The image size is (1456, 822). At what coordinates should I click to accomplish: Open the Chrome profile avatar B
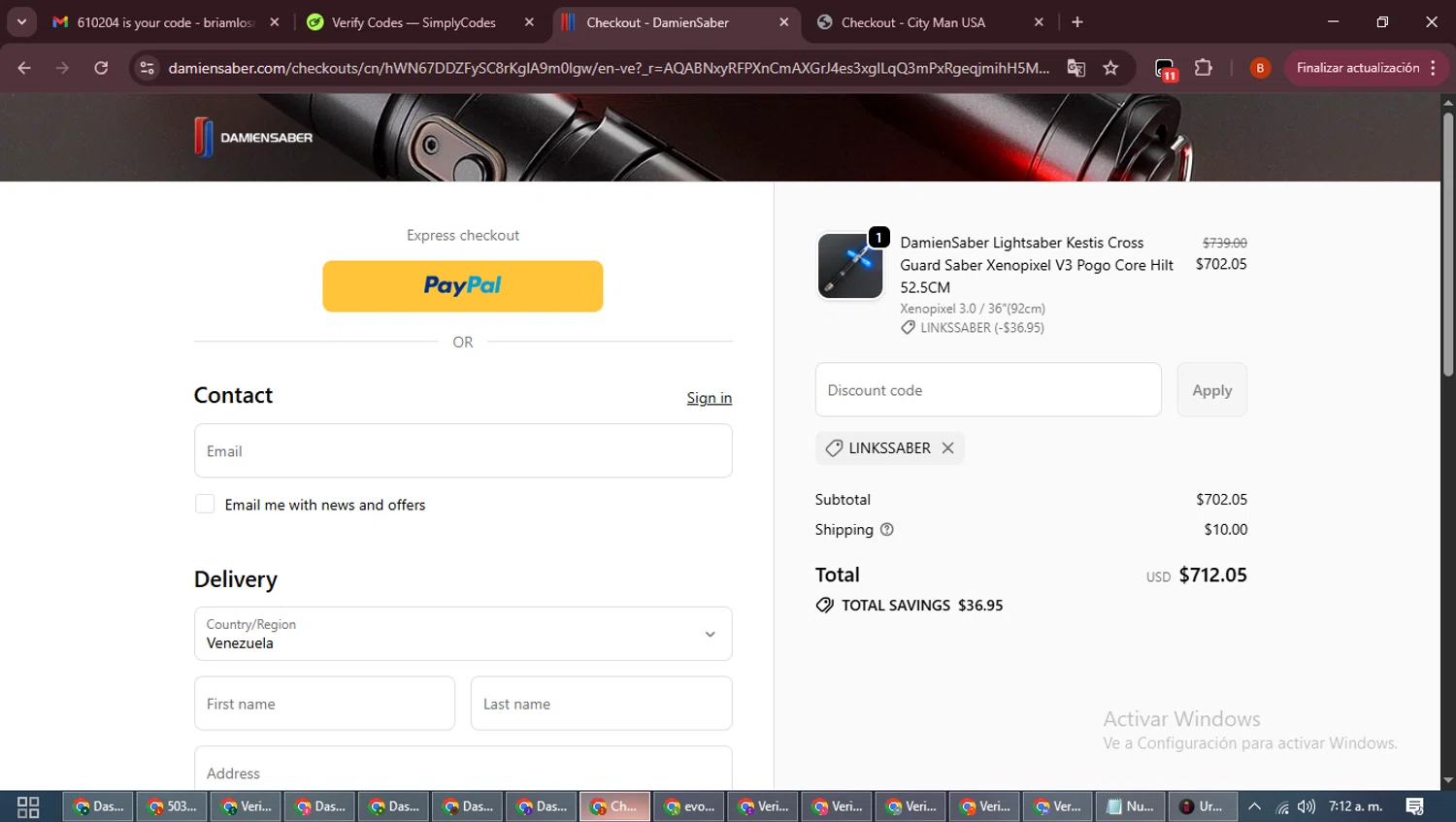point(1260,68)
